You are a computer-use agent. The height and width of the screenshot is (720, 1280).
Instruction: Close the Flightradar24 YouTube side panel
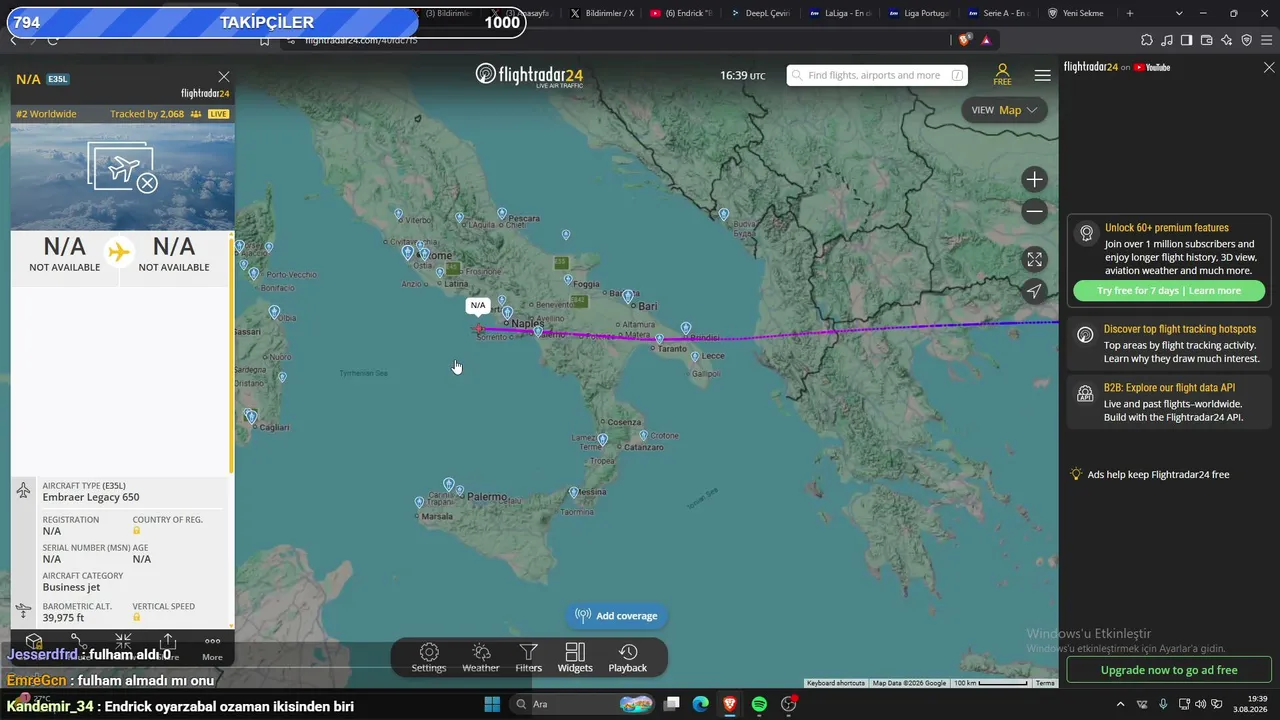pos(1269,68)
